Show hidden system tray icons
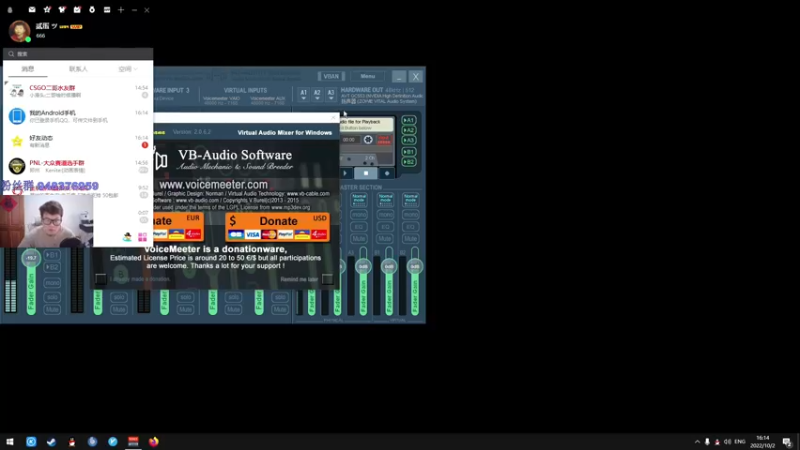The image size is (800, 450). (x=697, y=442)
